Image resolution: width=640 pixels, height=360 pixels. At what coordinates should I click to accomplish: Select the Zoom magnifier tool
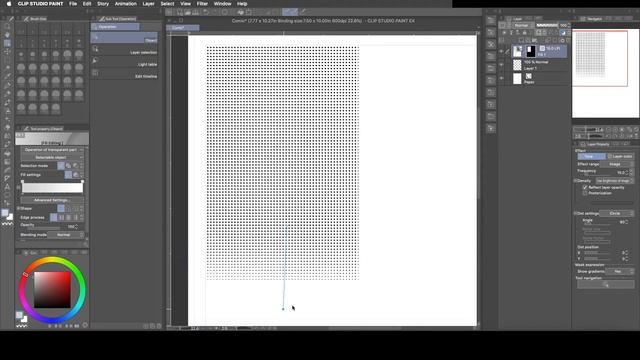click(x=7, y=26)
